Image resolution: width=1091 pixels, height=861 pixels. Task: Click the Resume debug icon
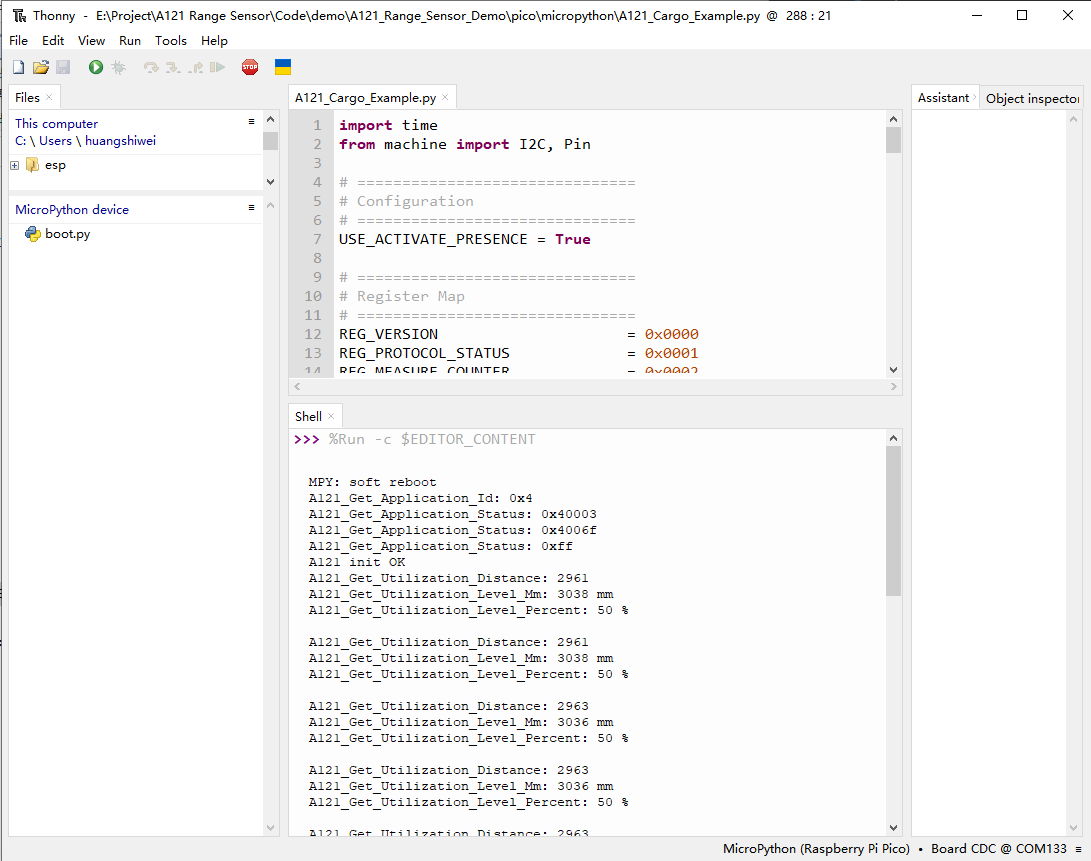point(218,68)
